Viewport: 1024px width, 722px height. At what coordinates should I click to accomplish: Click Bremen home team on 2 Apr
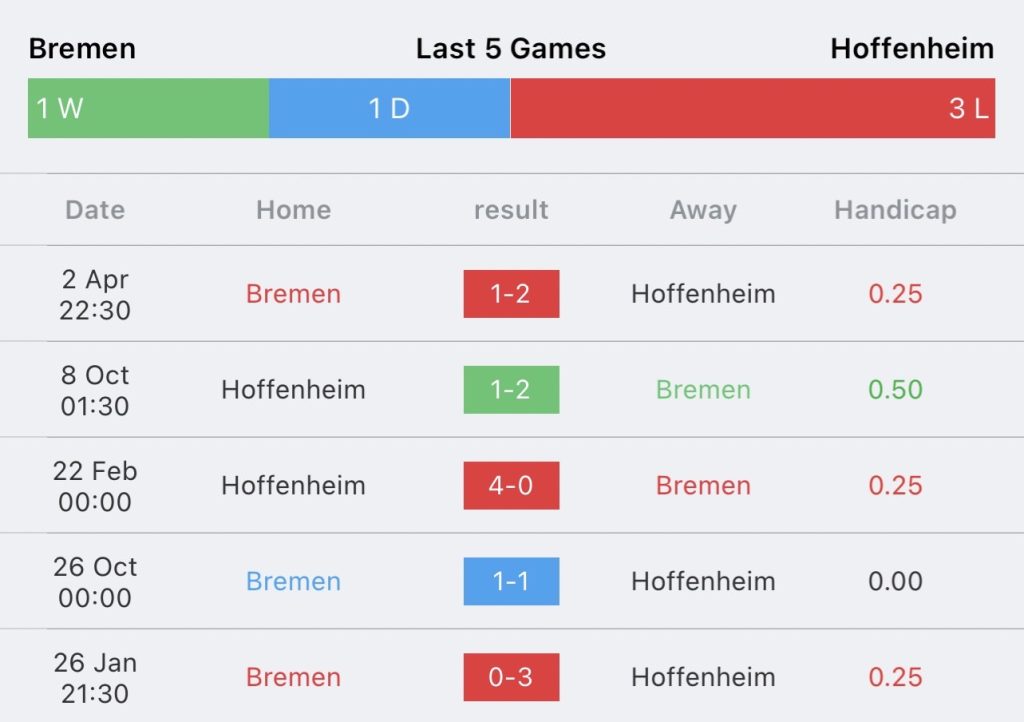click(293, 294)
